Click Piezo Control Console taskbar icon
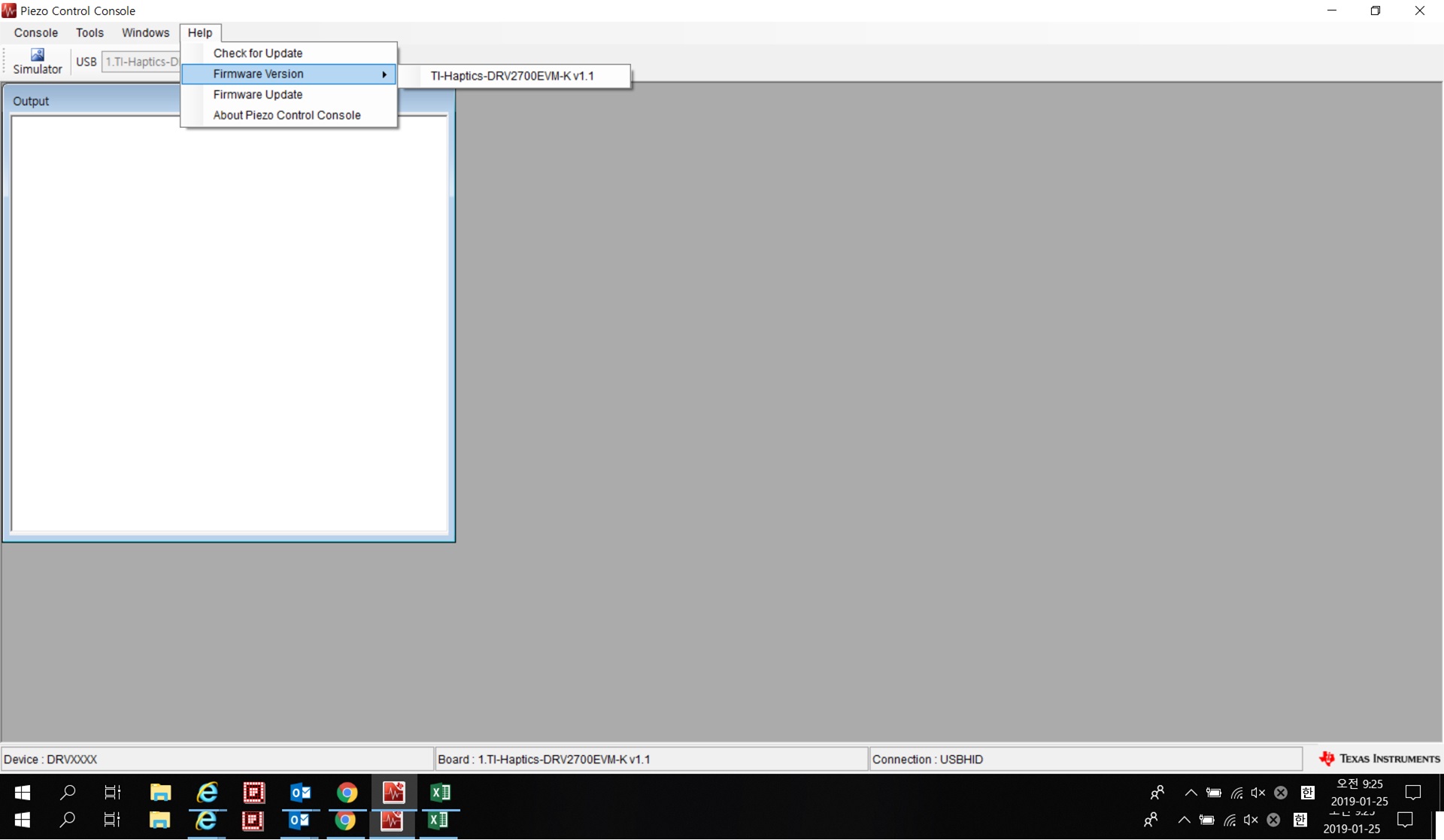The height and width of the screenshot is (840, 1444). tap(393, 792)
